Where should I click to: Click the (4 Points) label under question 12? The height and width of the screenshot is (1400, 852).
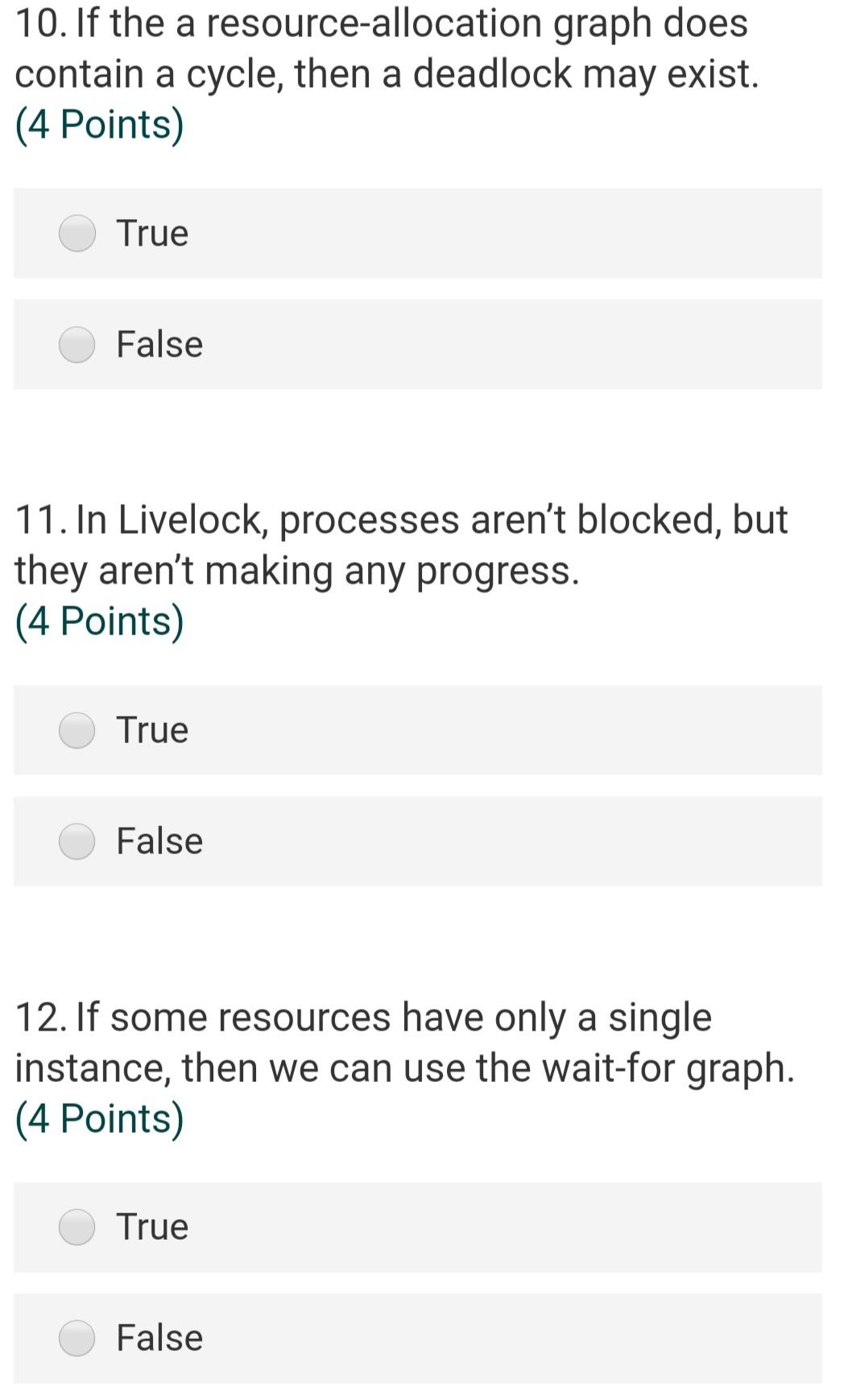pyautogui.click(x=98, y=1117)
